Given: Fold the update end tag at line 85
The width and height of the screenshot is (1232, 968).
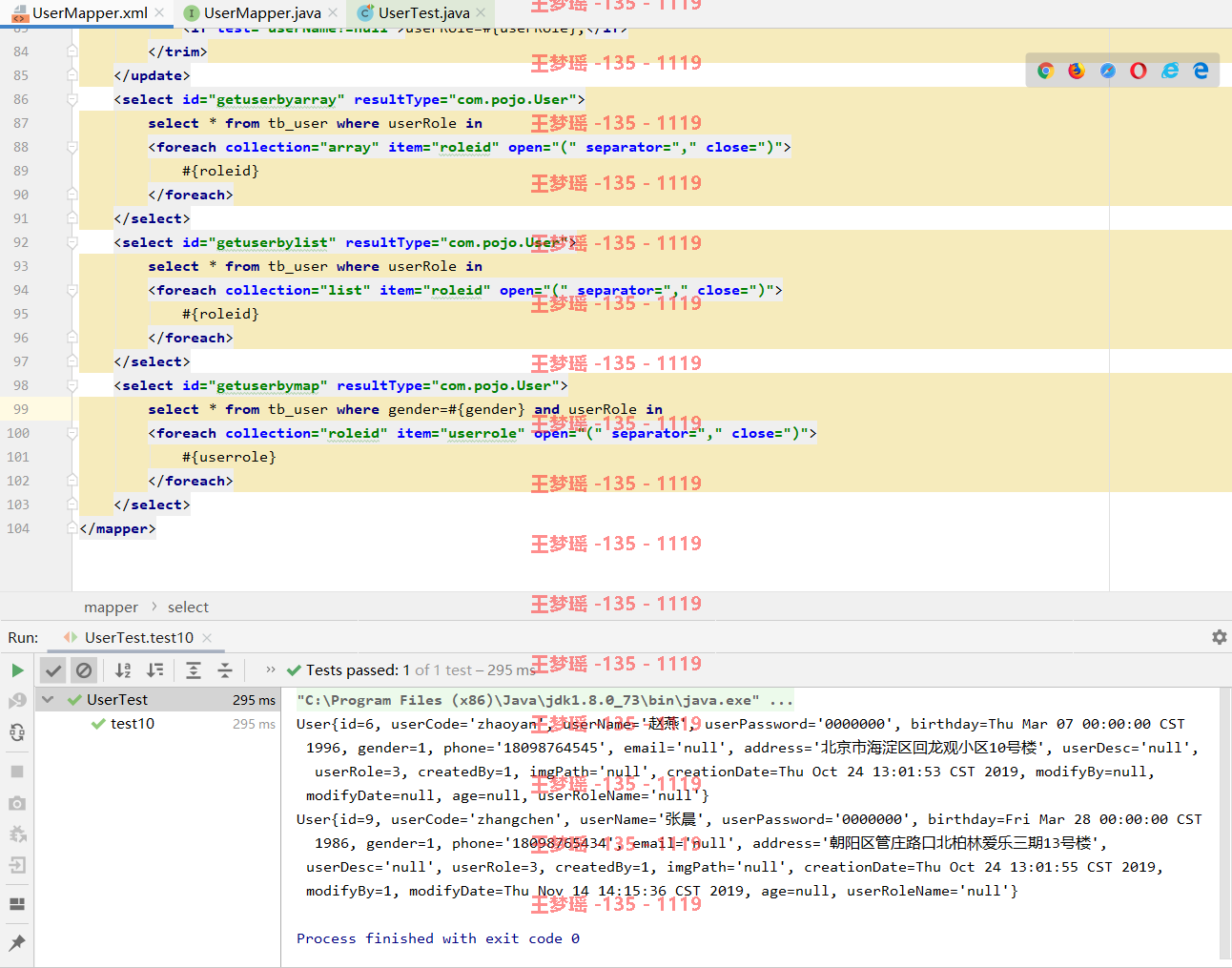Looking at the screenshot, I should (x=72, y=75).
